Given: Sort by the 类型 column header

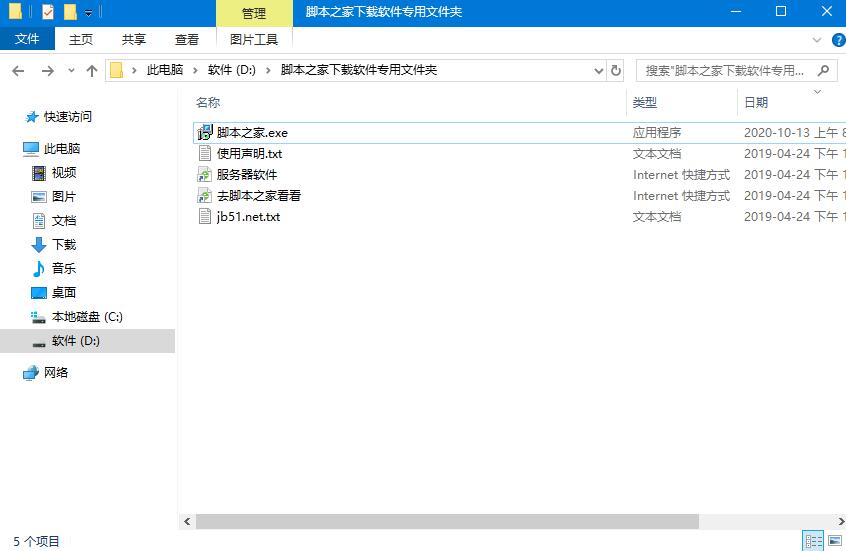Looking at the screenshot, I should pyautogui.click(x=645, y=102).
